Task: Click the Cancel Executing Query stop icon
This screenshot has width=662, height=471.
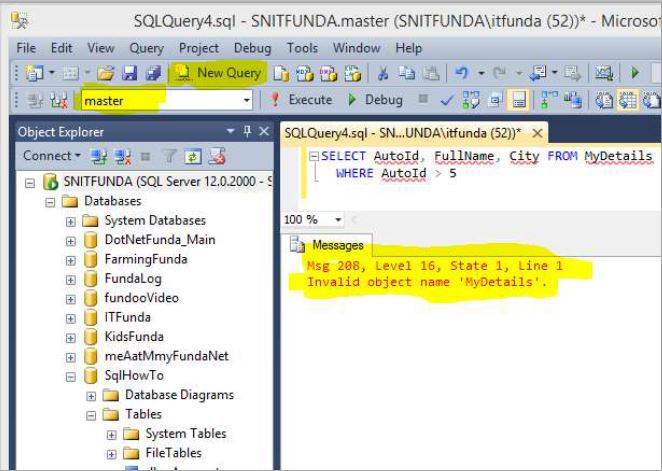Action: [x=423, y=99]
